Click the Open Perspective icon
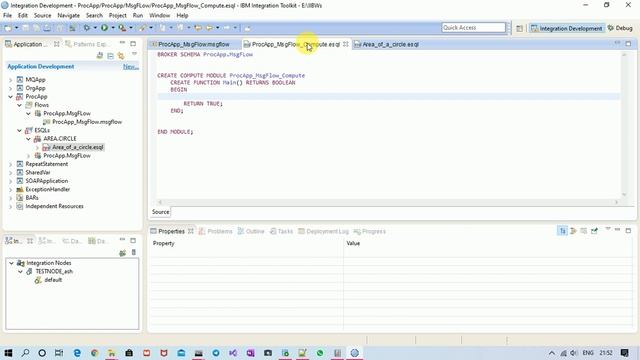Screen dimensions: 640x360 tap(519, 28)
